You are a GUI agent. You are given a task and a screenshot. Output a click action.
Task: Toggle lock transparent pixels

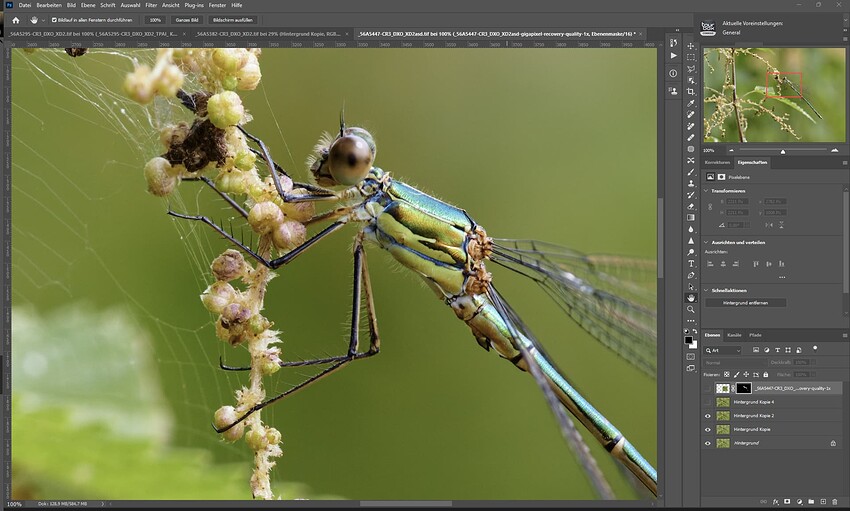click(x=727, y=374)
